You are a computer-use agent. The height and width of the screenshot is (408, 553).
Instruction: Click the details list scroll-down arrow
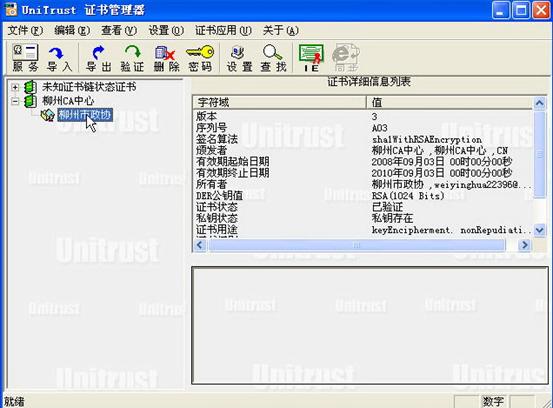tap(539, 231)
